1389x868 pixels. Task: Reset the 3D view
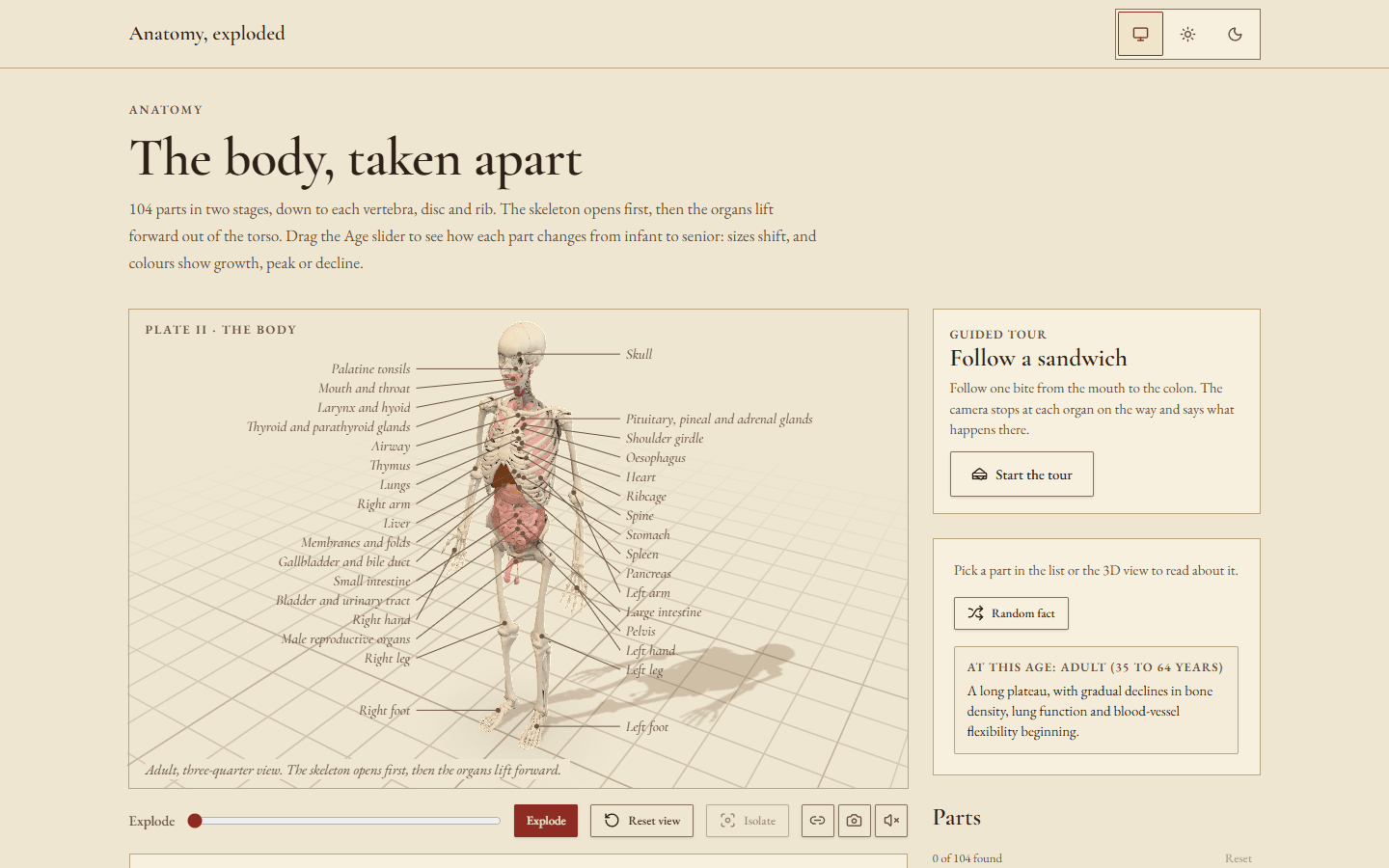click(641, 821)
